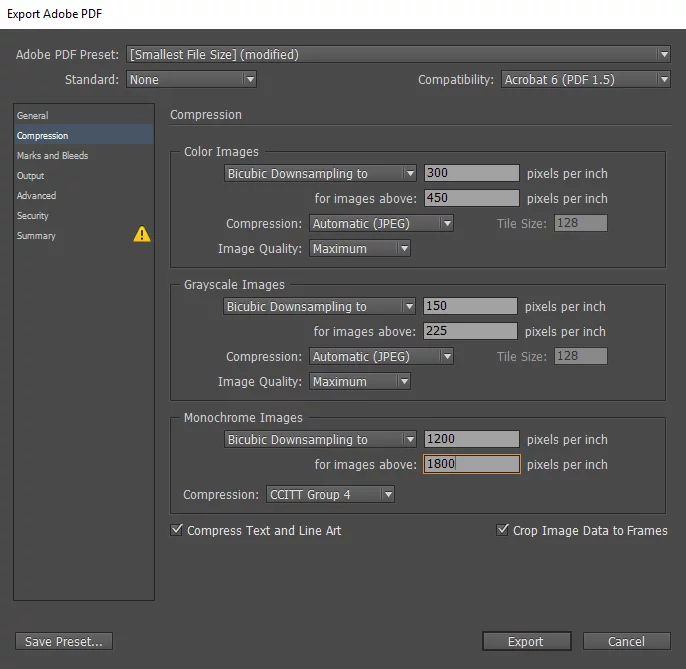Switch to the General section
This screenshot has width=686, height=669.
point(84,116)
